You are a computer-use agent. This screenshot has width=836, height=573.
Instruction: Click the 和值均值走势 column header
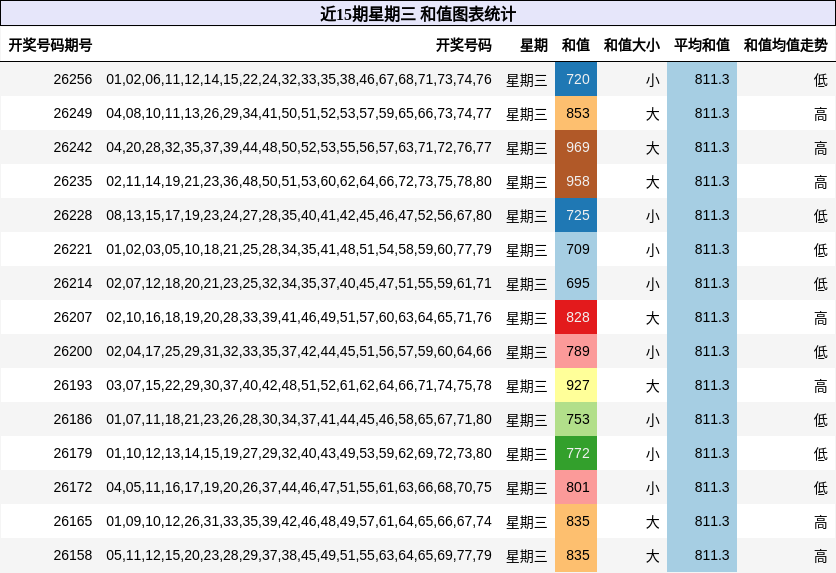point(785,45)
